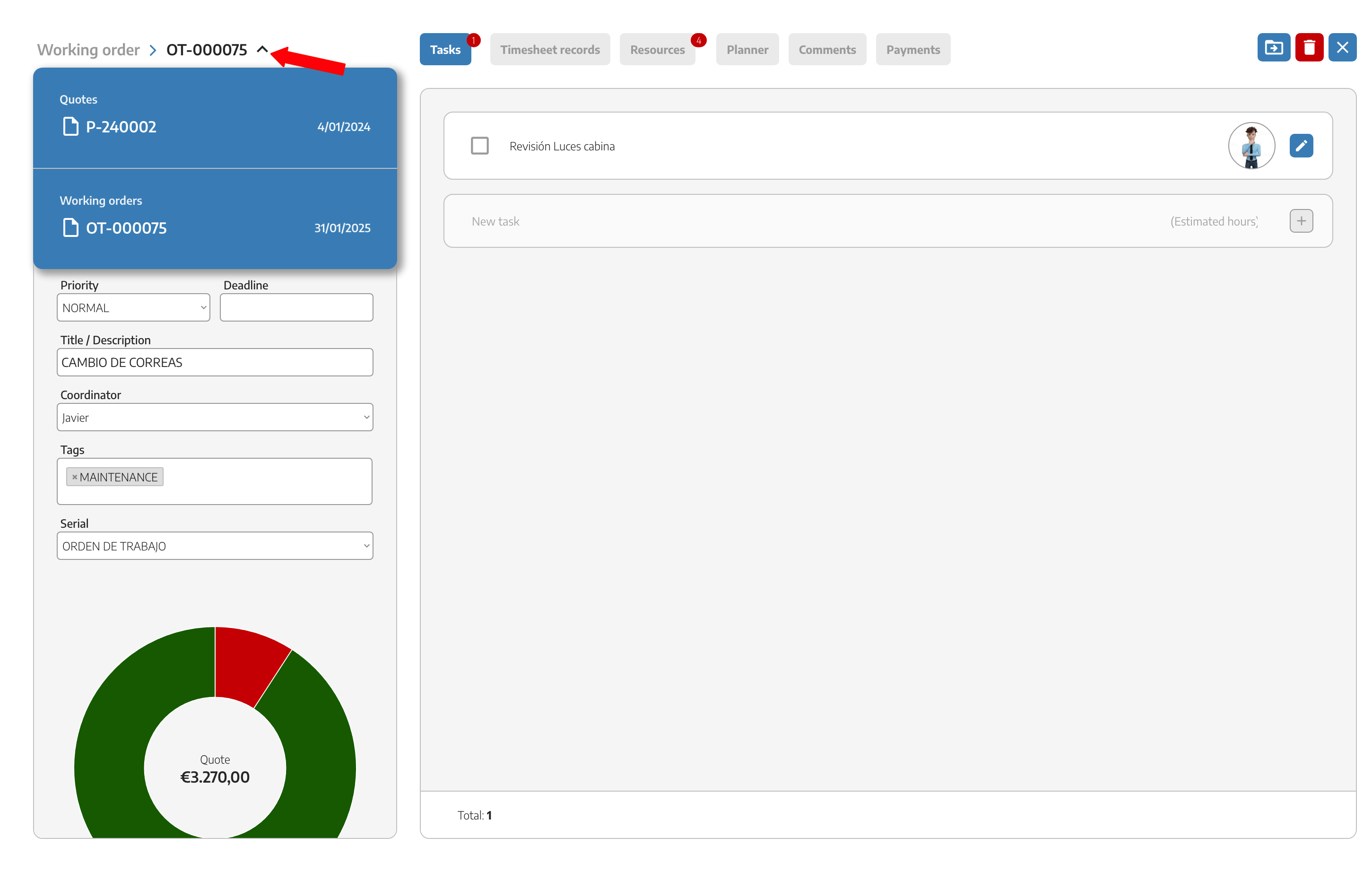The width and height of the screenshot is (1372, 872).
Task: Check the Revisión Luces cabina task checkbox
Action: 479,146
